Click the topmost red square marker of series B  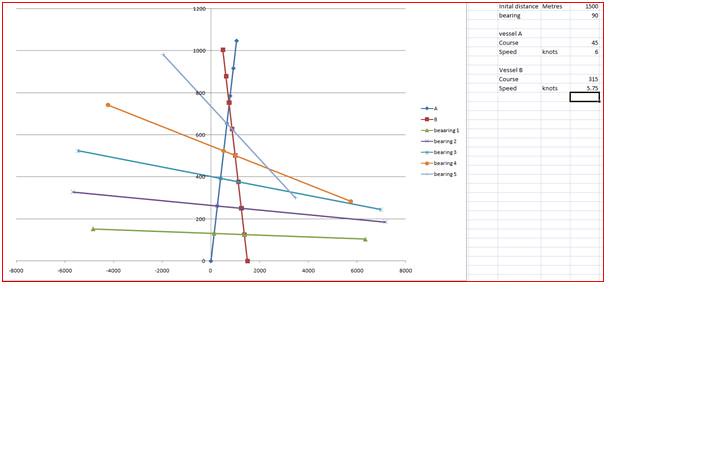[223, 50]
